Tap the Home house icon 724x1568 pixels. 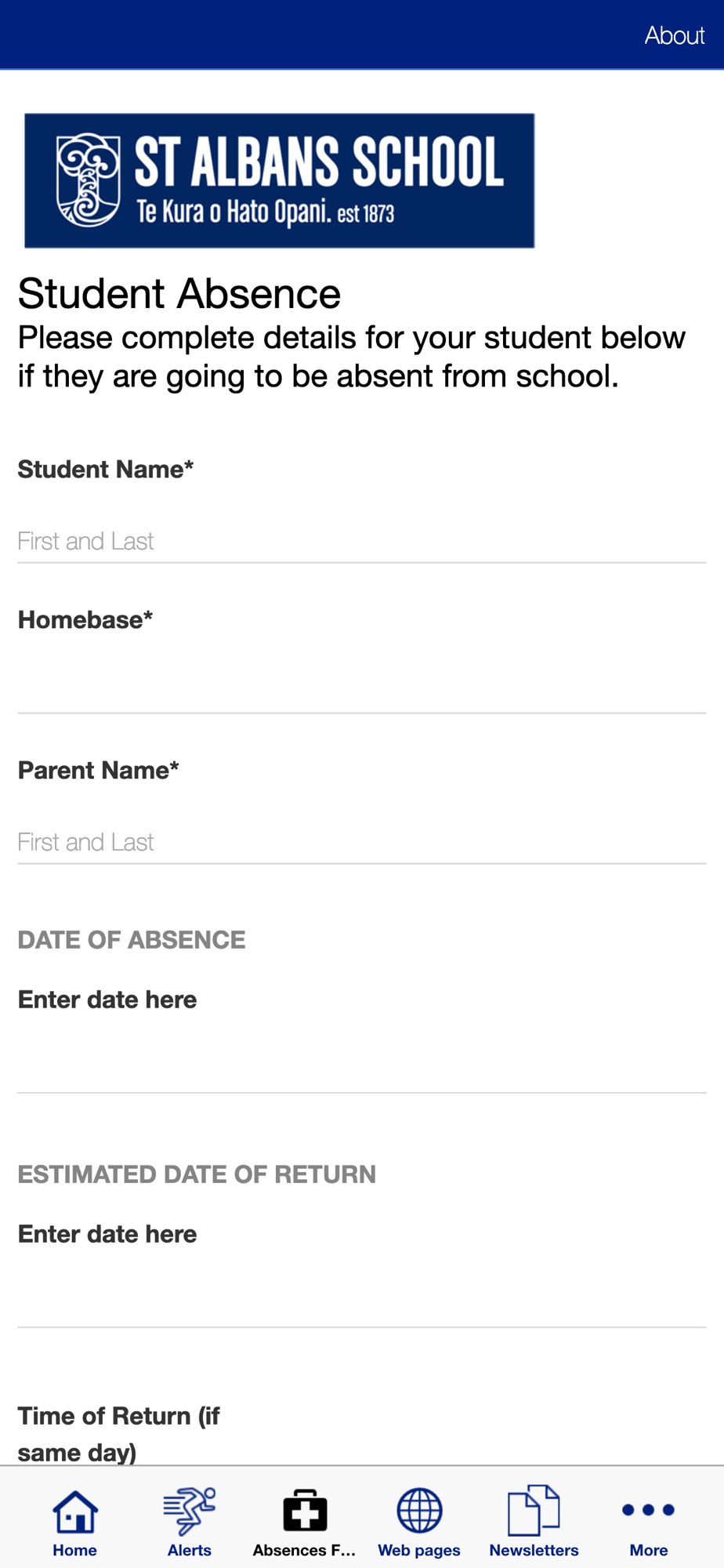[x=75, y=1511]
